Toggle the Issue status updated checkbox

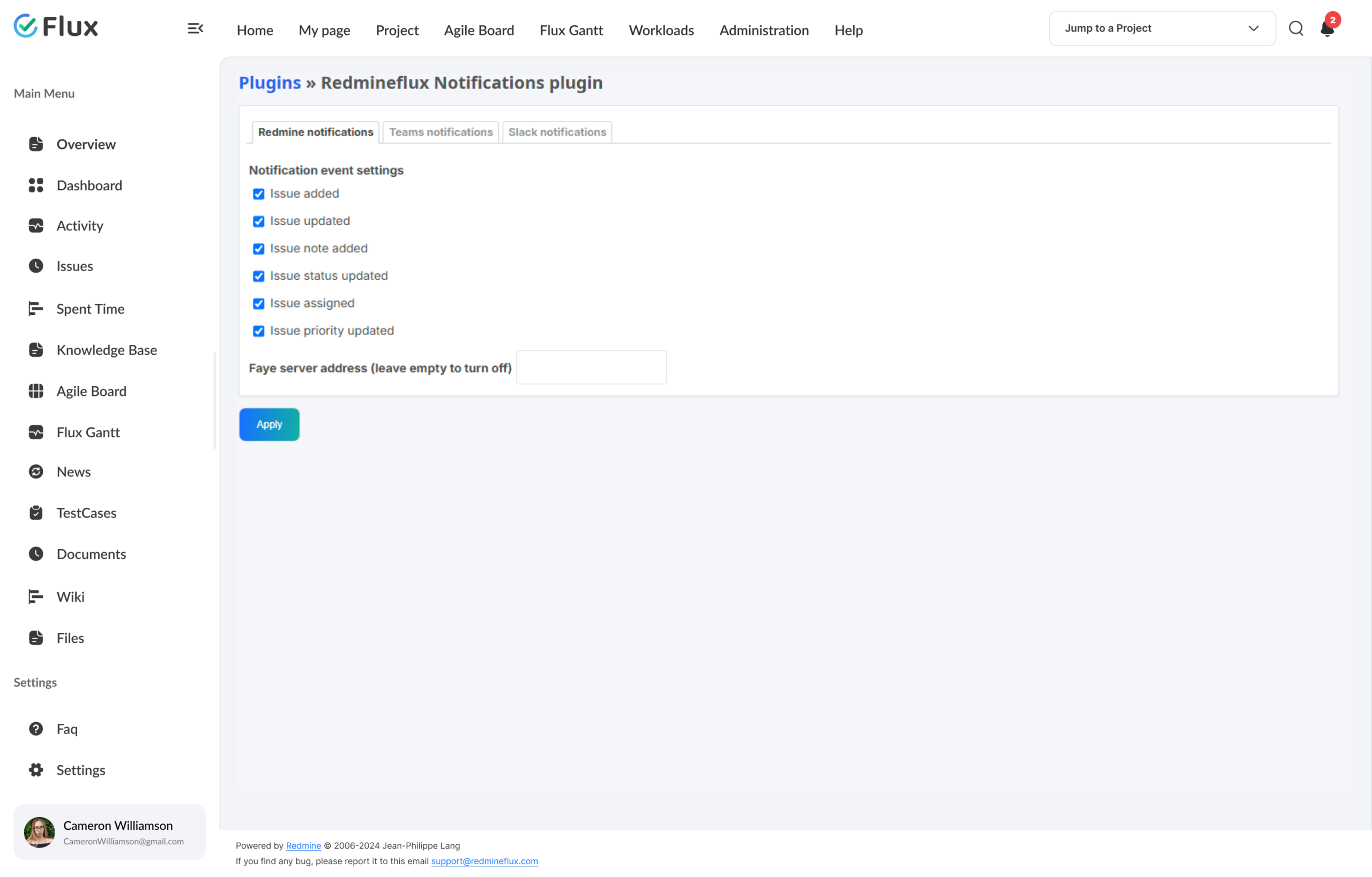tap(259, 276)
